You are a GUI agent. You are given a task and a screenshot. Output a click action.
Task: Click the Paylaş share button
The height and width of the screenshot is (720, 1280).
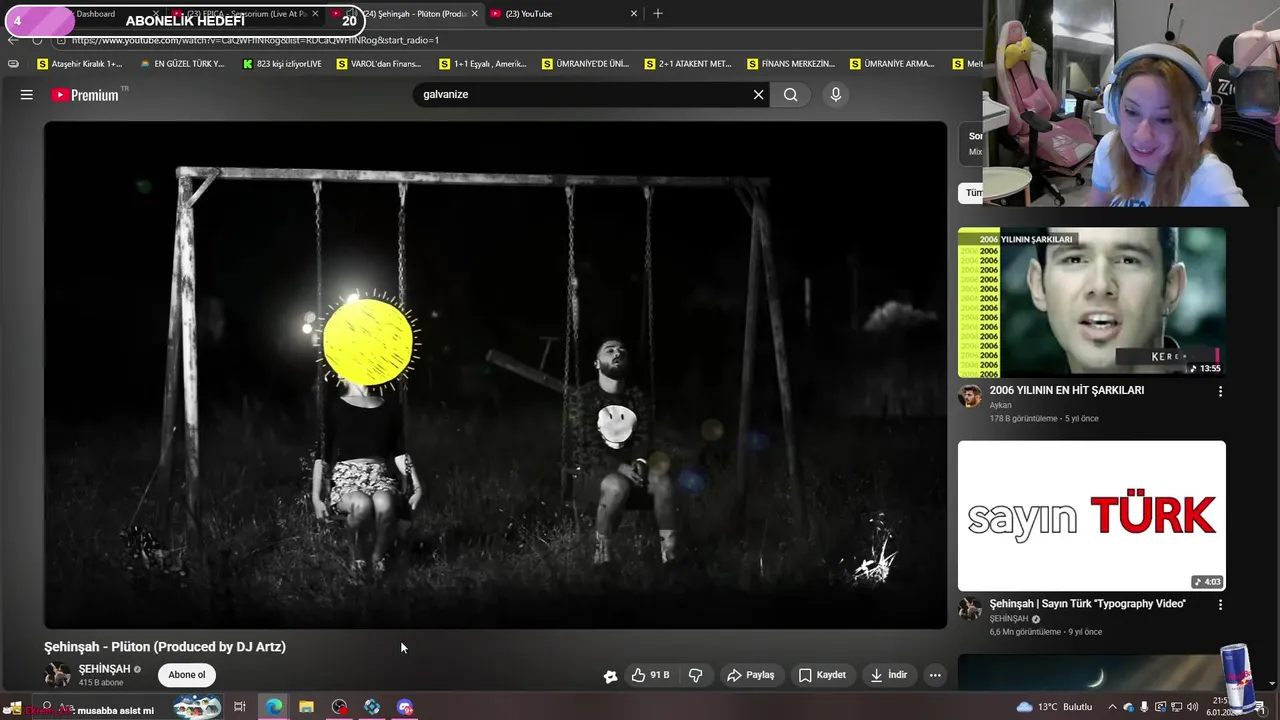(750, 675)
